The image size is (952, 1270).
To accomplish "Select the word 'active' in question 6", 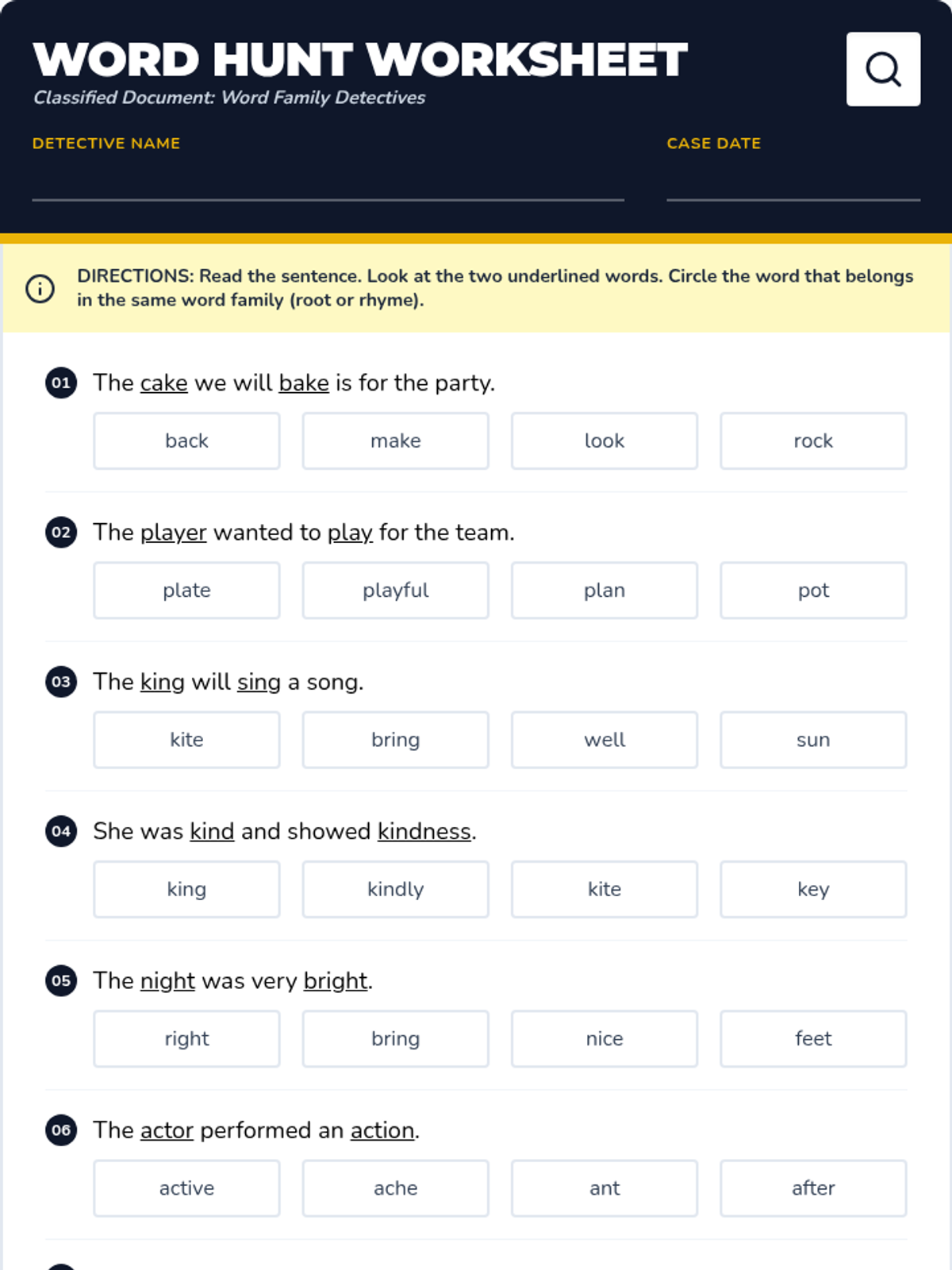I will pos(186,1188).
